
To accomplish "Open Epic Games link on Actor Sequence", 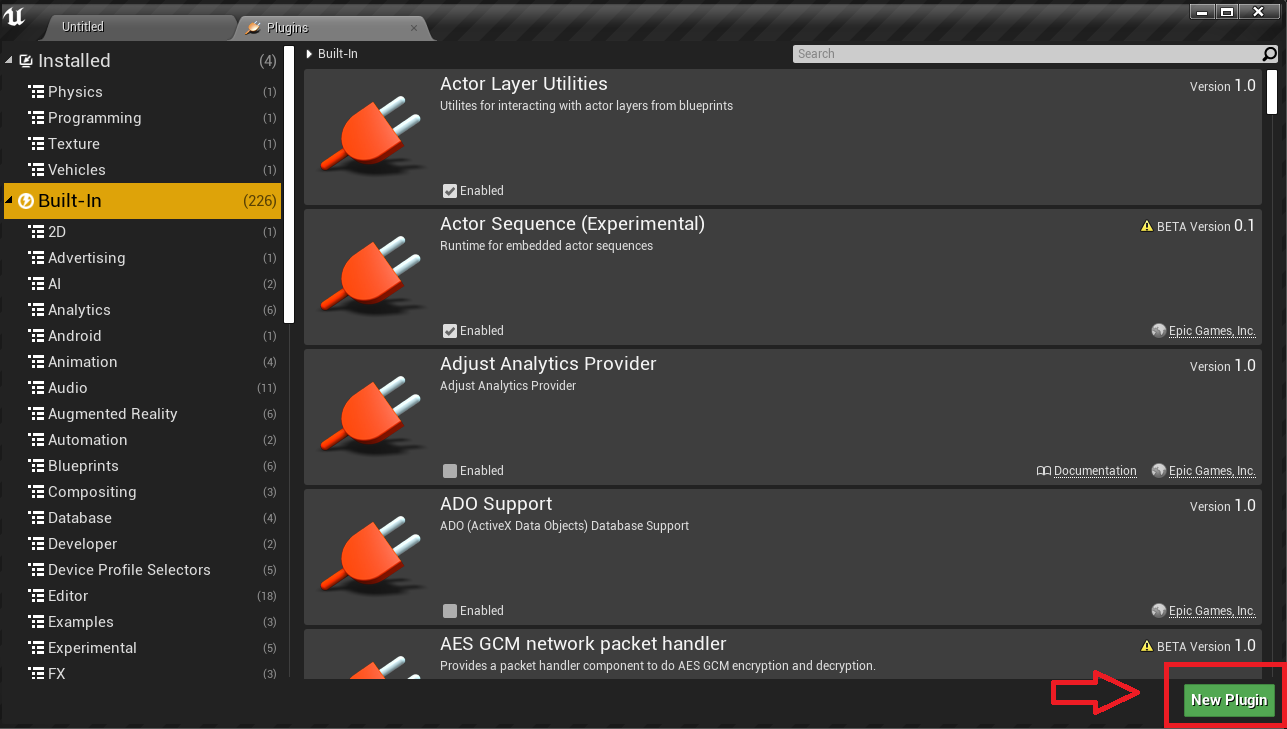I will 1212,331.
